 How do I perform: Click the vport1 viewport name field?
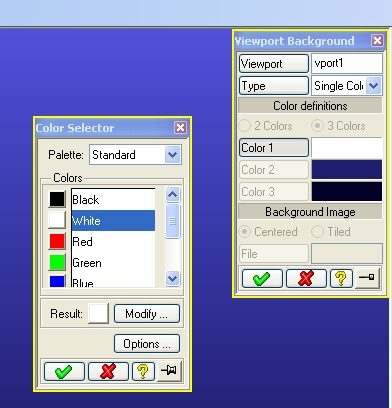347,63
